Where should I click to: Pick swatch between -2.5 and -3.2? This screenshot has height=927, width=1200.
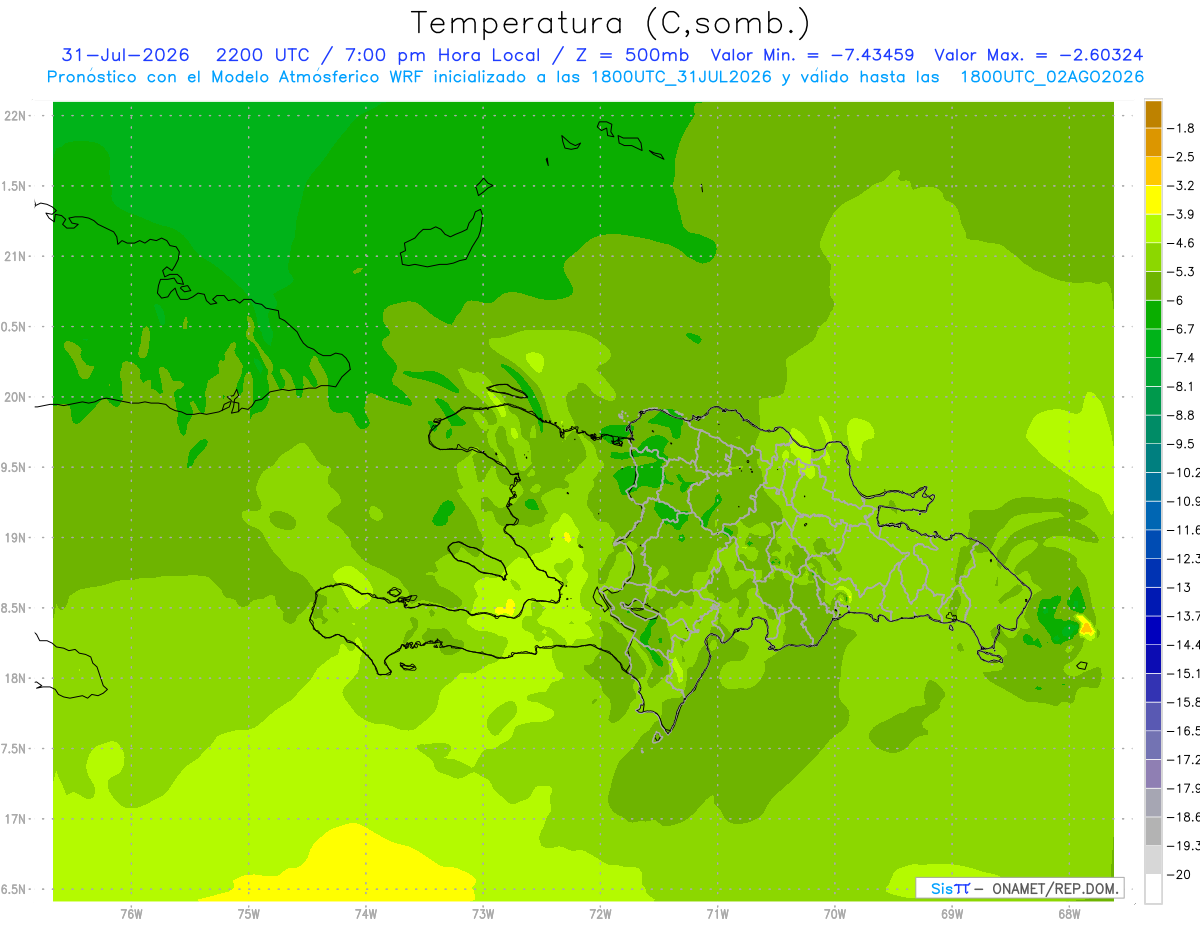(x=1153, y=171)
